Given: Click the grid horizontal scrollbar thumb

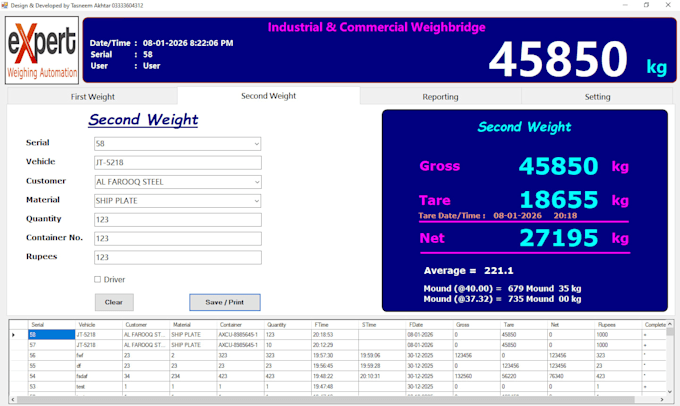Looking at the screenshot, I should click(x=325, y=399).
